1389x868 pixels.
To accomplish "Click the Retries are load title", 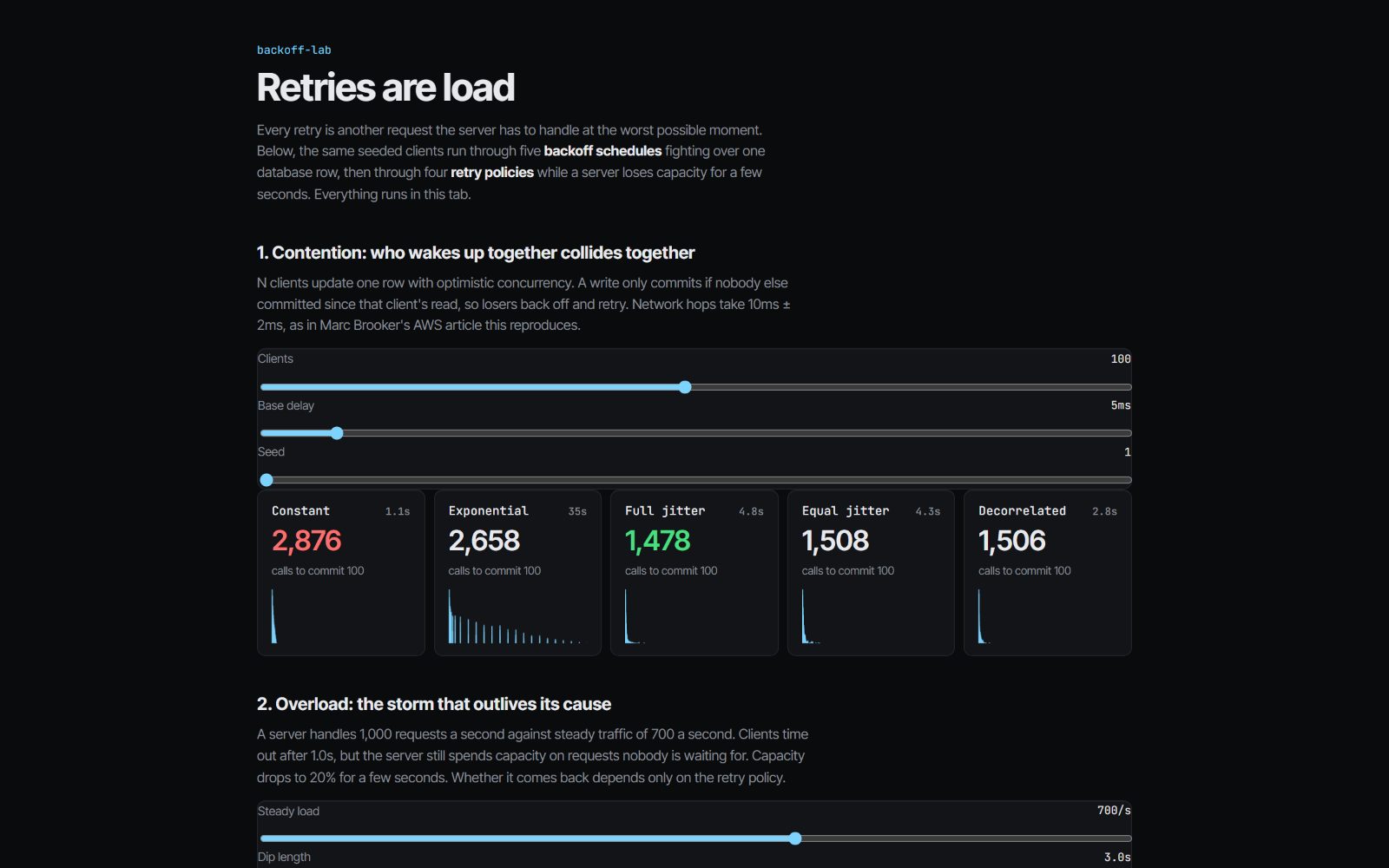I will [x=385, y=88].
